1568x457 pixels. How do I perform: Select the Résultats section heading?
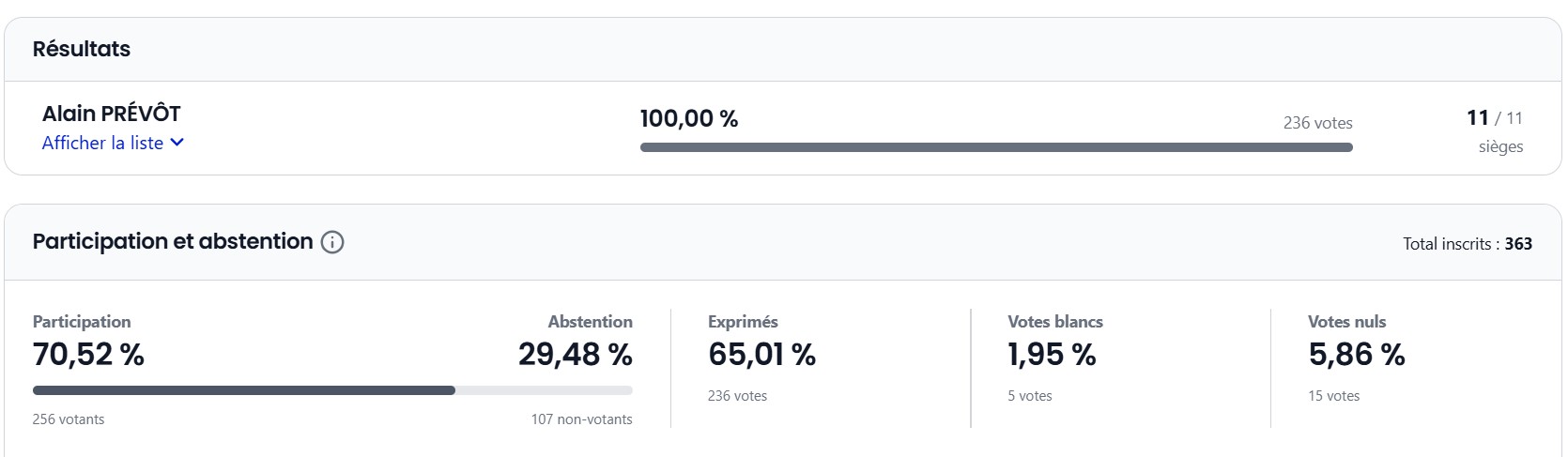82,49
